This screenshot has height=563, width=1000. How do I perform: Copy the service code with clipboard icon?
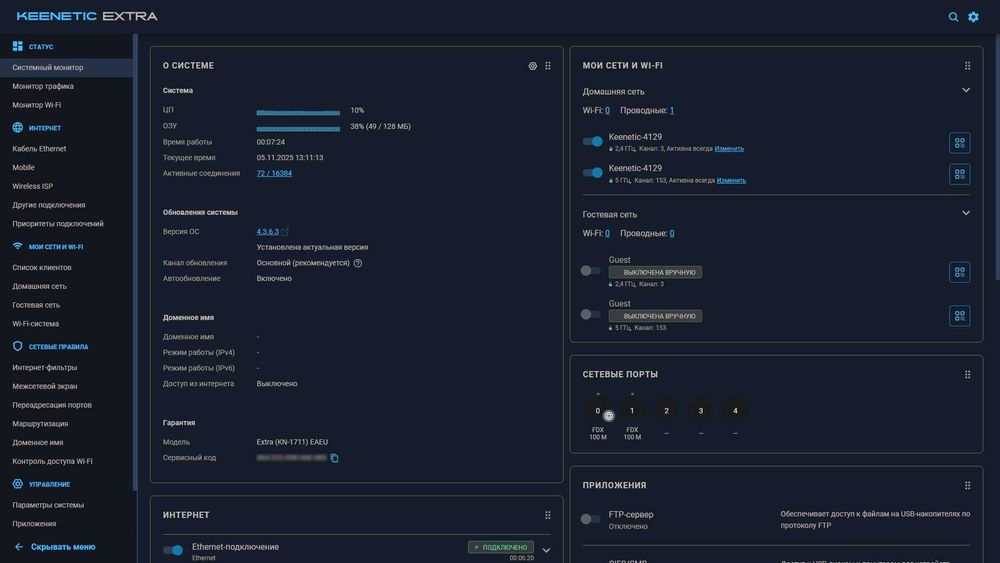(334, 458)
